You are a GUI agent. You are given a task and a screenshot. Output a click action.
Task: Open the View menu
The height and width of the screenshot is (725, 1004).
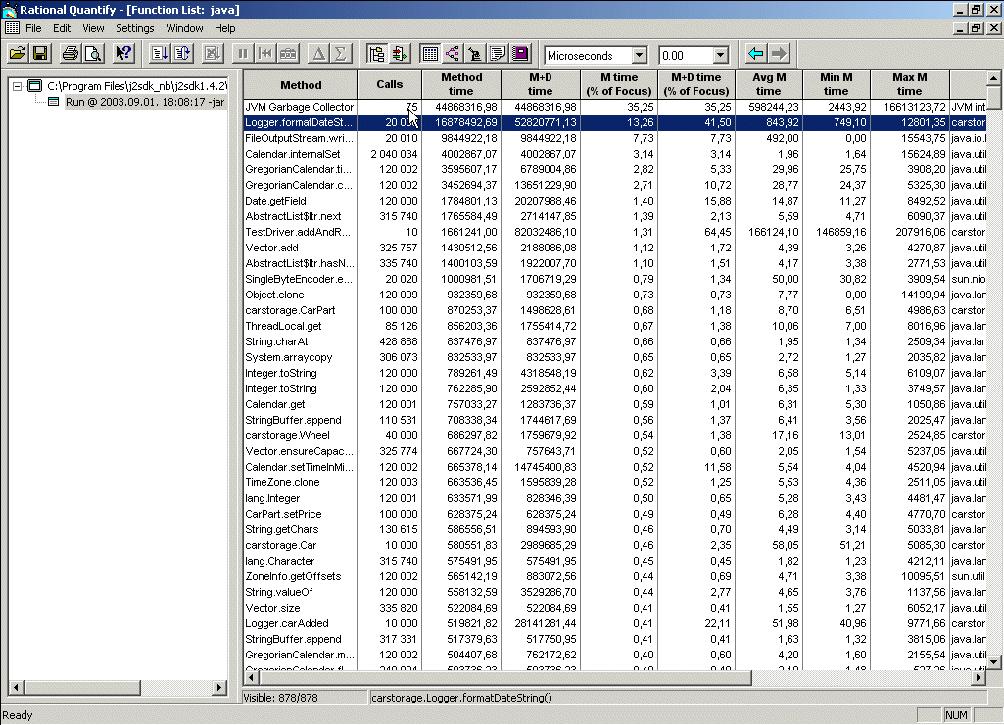point(93,28)
